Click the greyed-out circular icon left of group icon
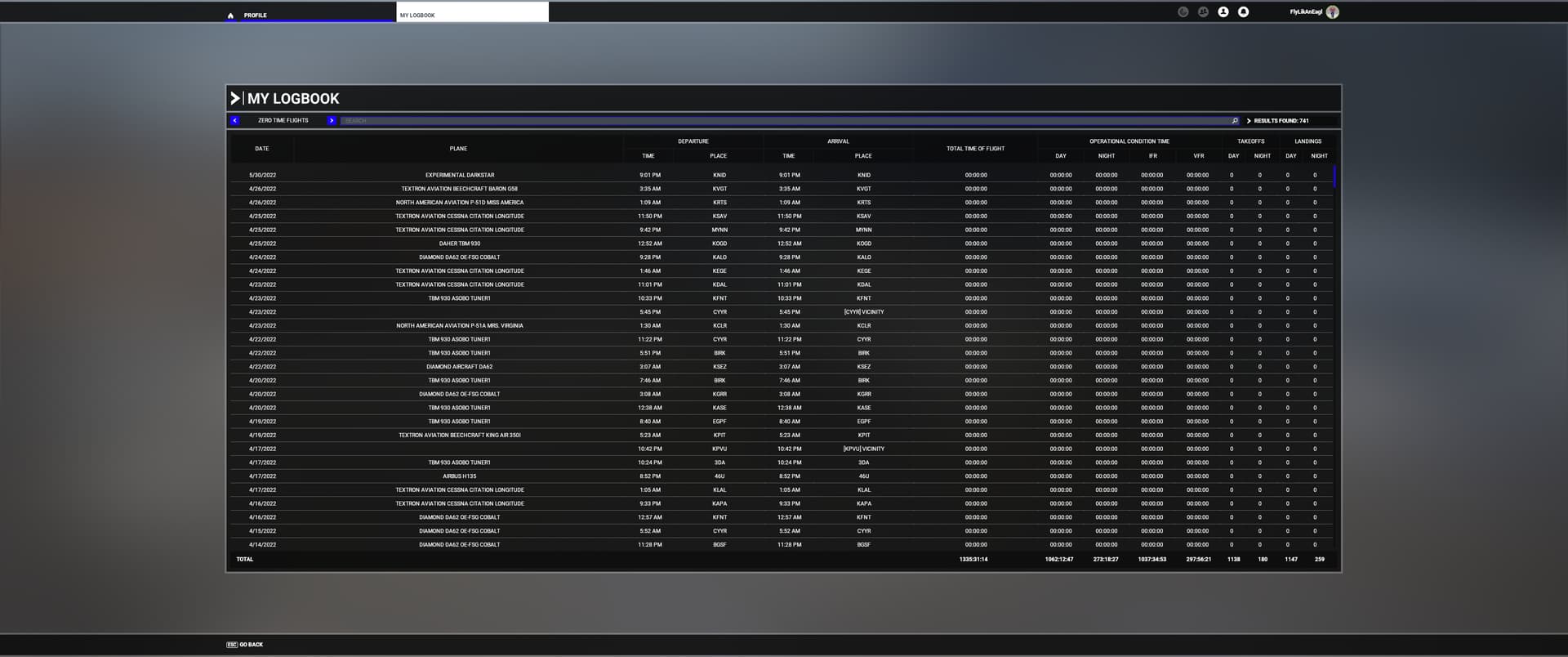 point(1183,12)
